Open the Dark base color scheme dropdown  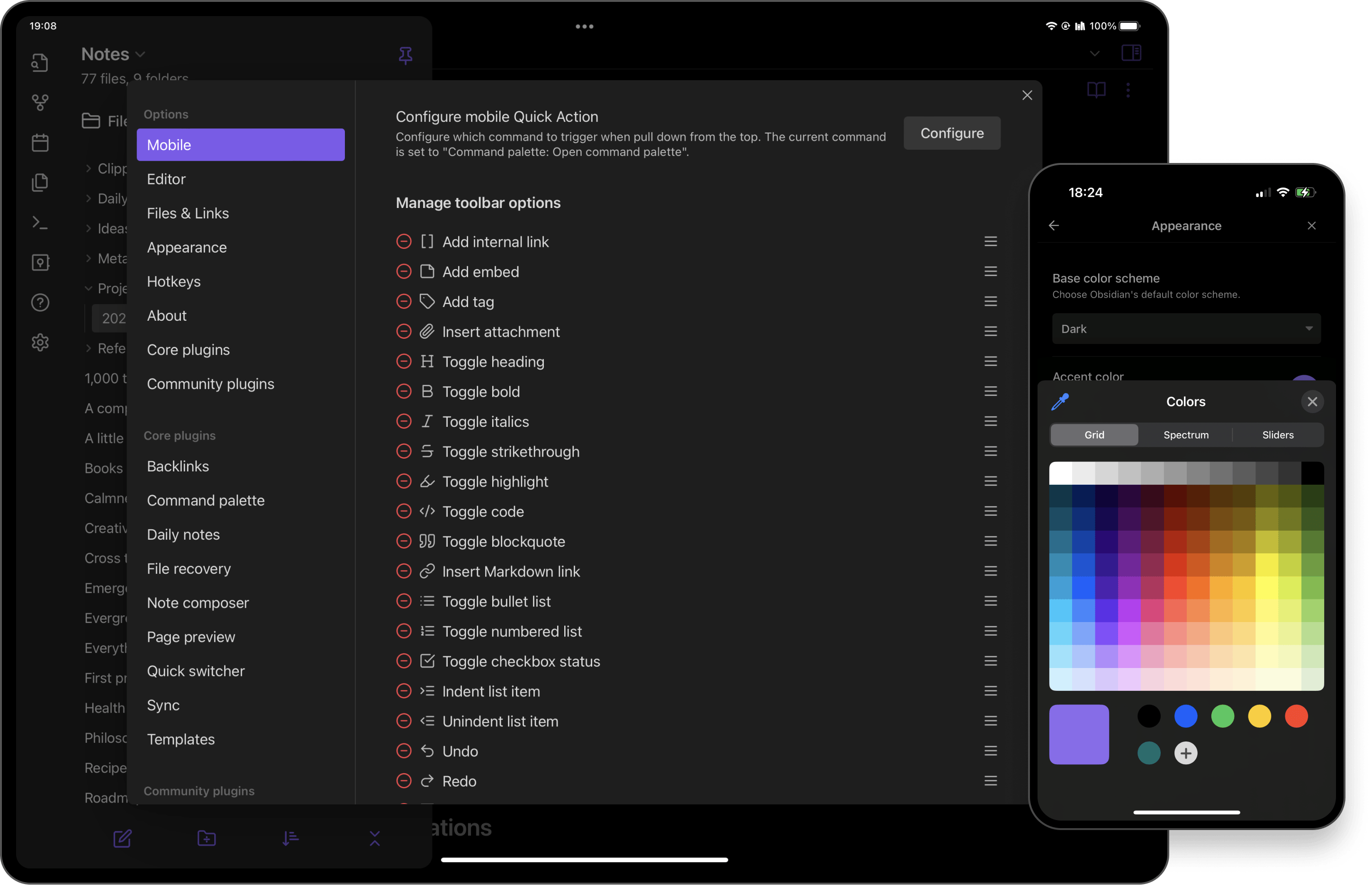[x=1186, y=329]
